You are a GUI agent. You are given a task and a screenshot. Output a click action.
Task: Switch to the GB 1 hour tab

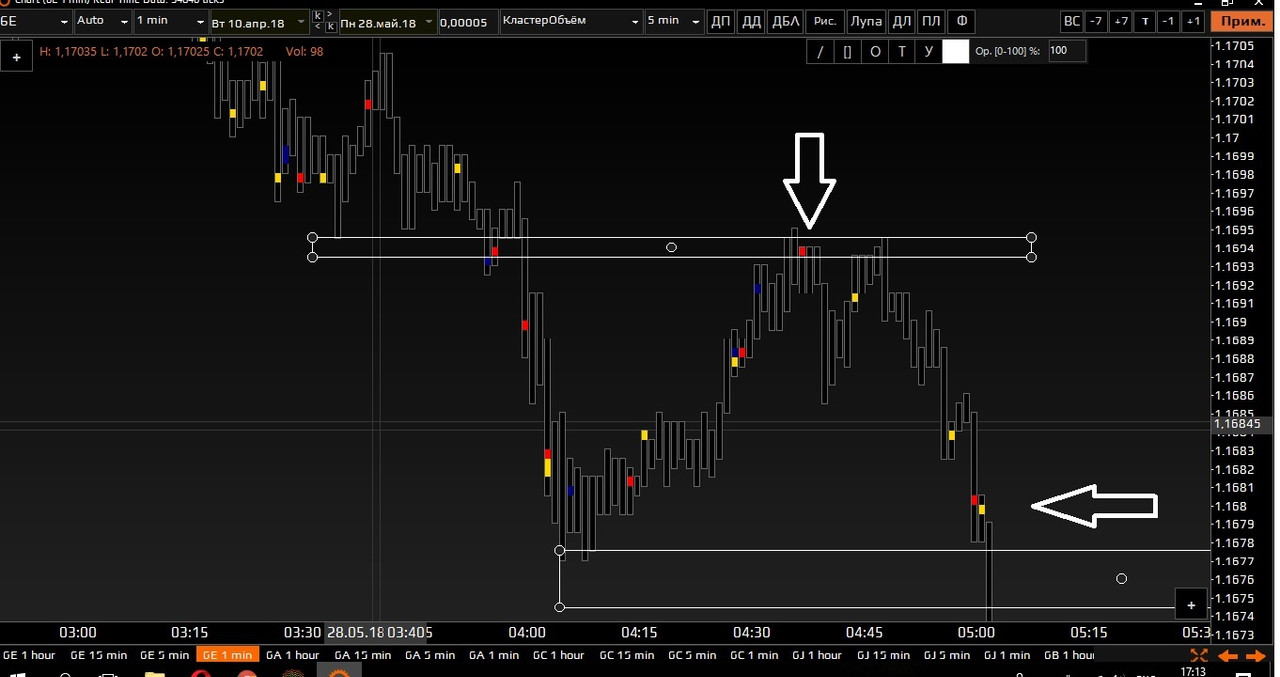1068,655
